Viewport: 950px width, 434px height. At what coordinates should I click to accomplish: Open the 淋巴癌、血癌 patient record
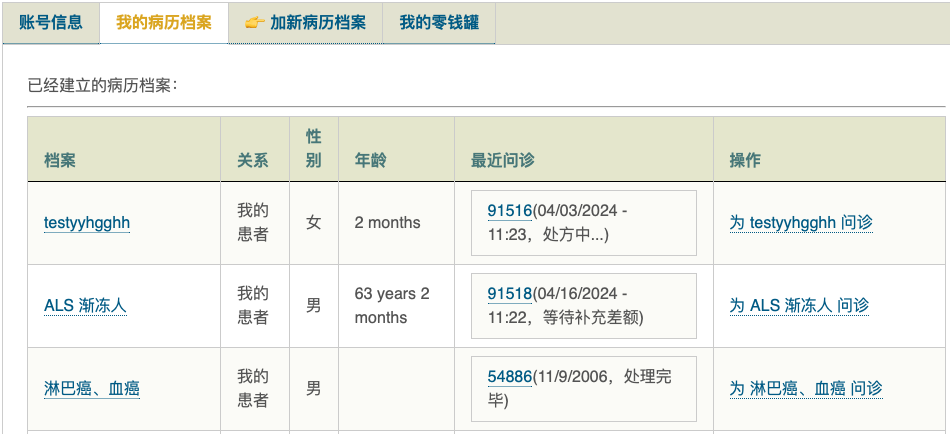[x=92, y=388]
